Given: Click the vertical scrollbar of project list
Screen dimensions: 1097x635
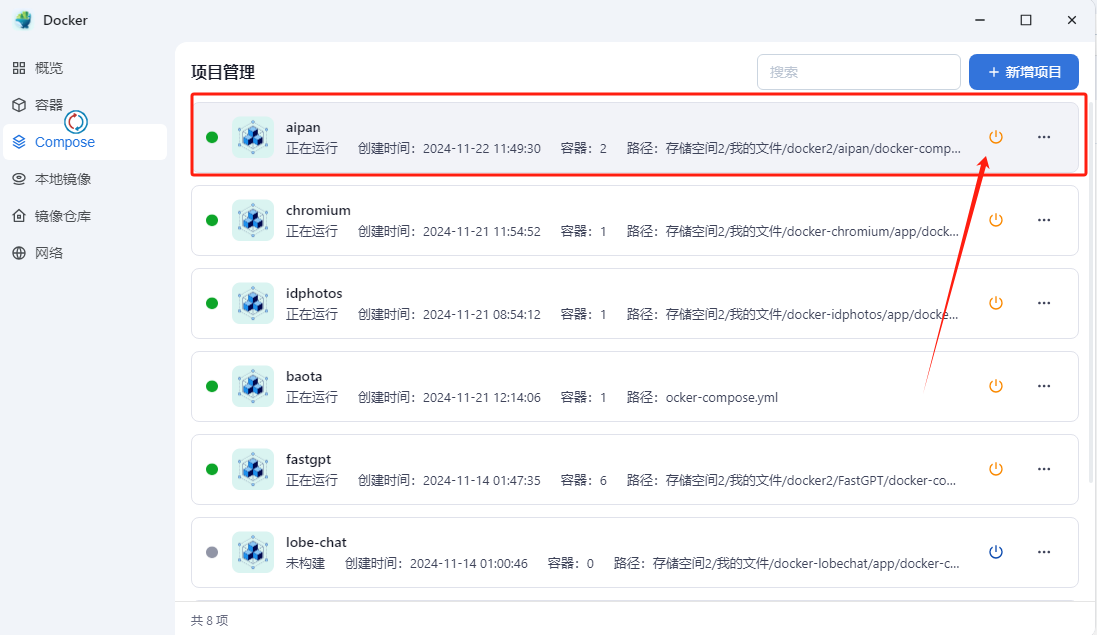Looking at the screenshot, I should tap(1091, 300).
